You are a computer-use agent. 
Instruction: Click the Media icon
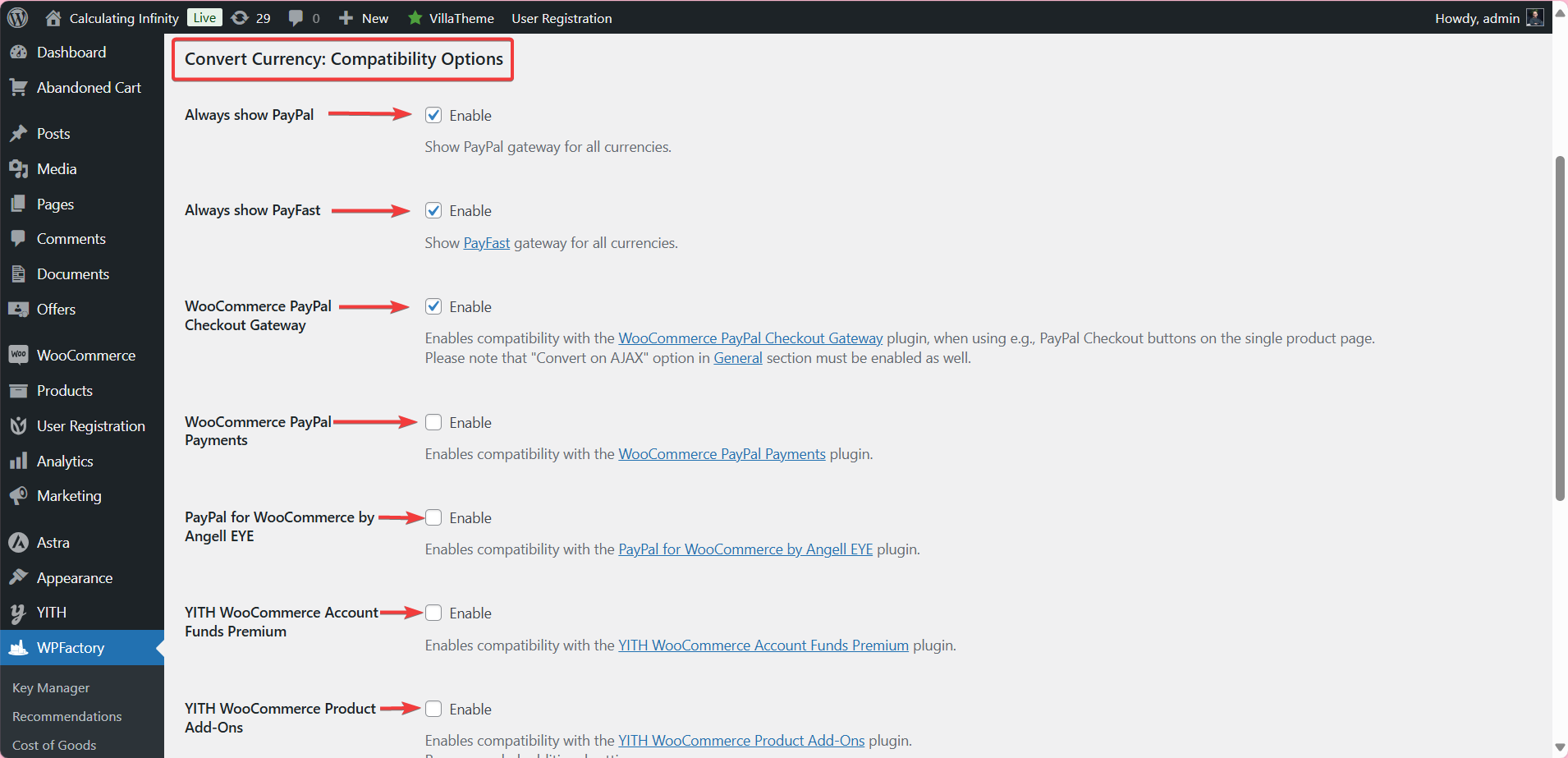pyautogui.click(x=18, y=168)
